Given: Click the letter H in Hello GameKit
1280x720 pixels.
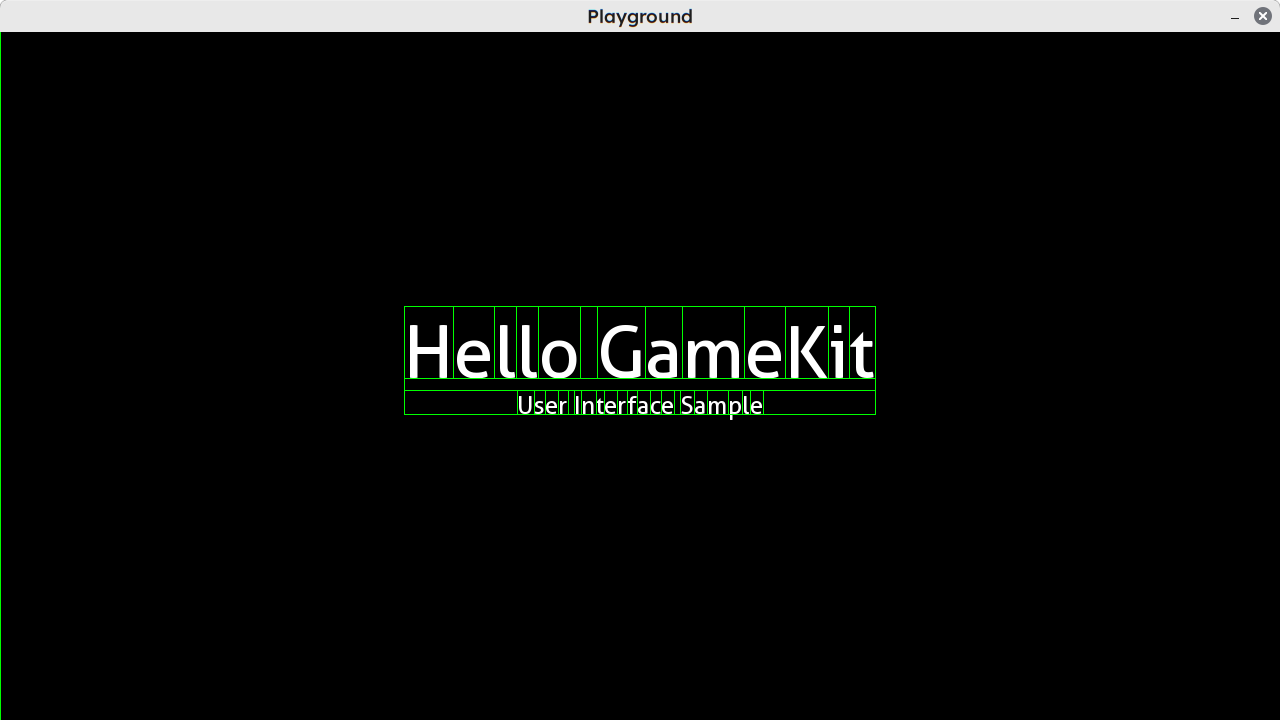Looking at the screenshot, I should (x=427, y=350).
